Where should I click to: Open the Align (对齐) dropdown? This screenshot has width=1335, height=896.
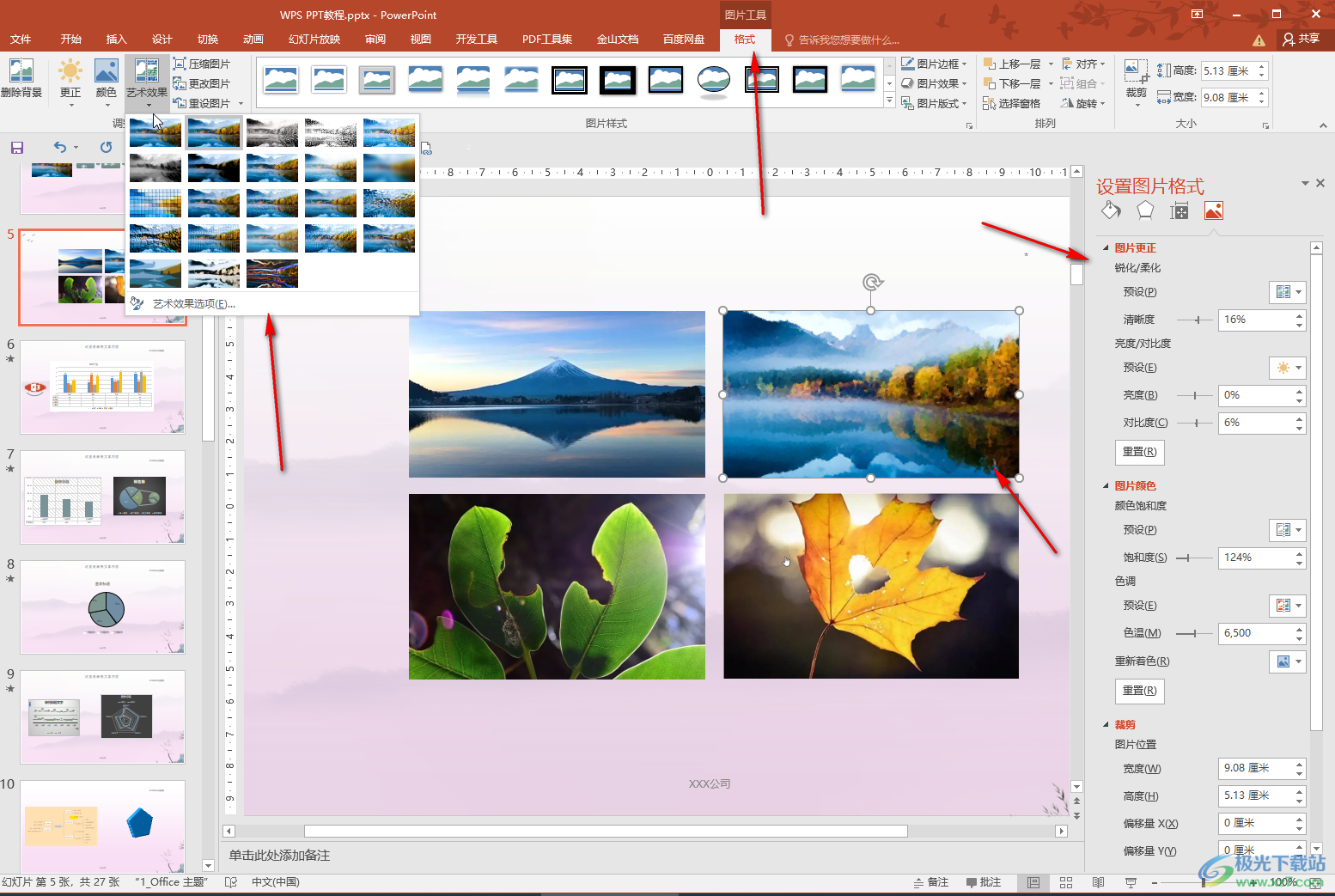point(1083,64)
